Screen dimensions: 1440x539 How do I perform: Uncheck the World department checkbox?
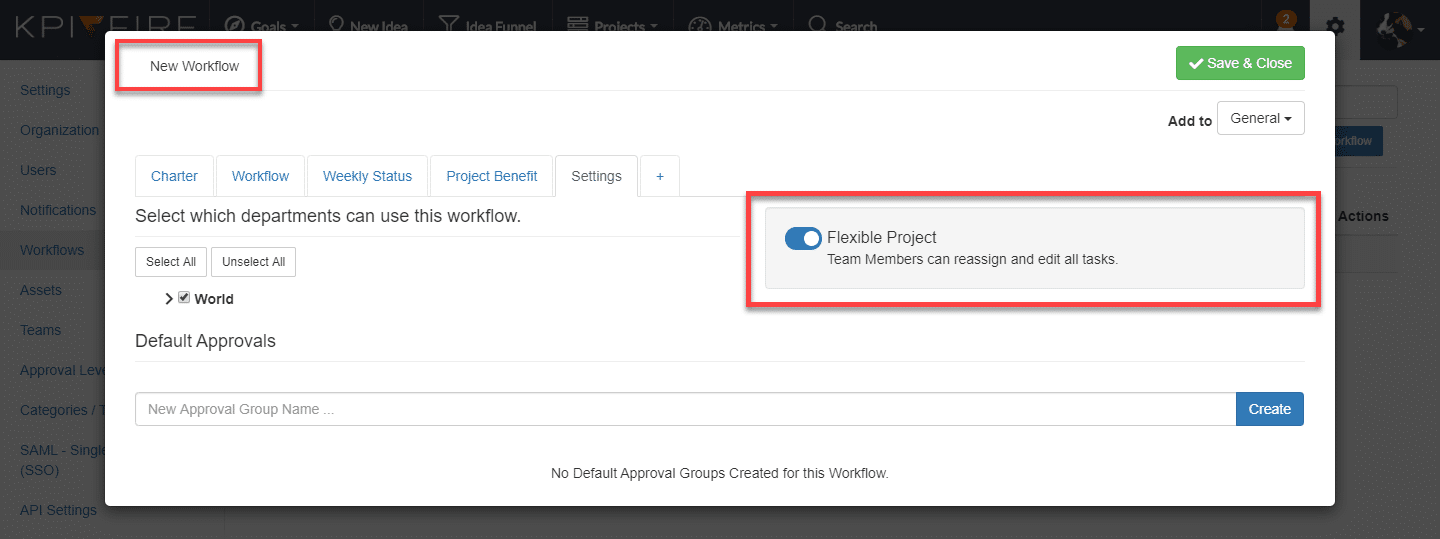(184, 298)
